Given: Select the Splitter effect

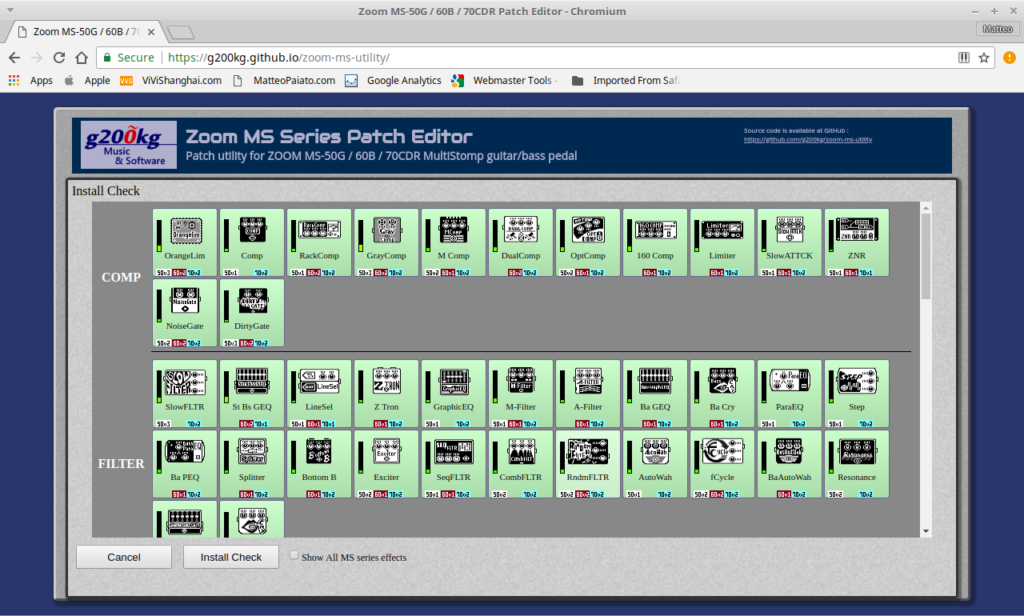Looking at the screenshot, I should point(252,464).
